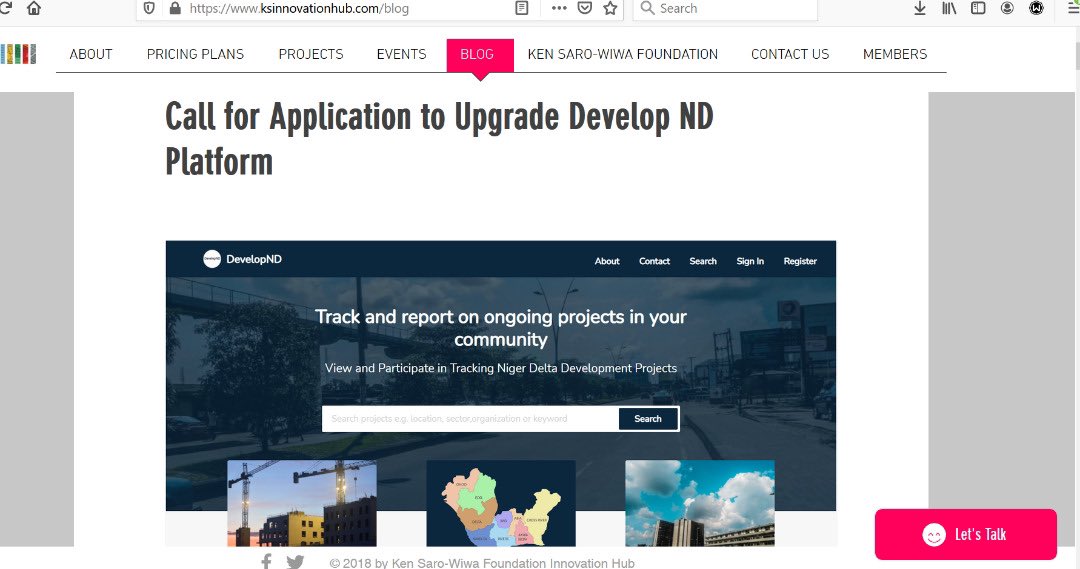Click the Let's Talk chat button
The image size is (1080, 569).
click(966, 535)
